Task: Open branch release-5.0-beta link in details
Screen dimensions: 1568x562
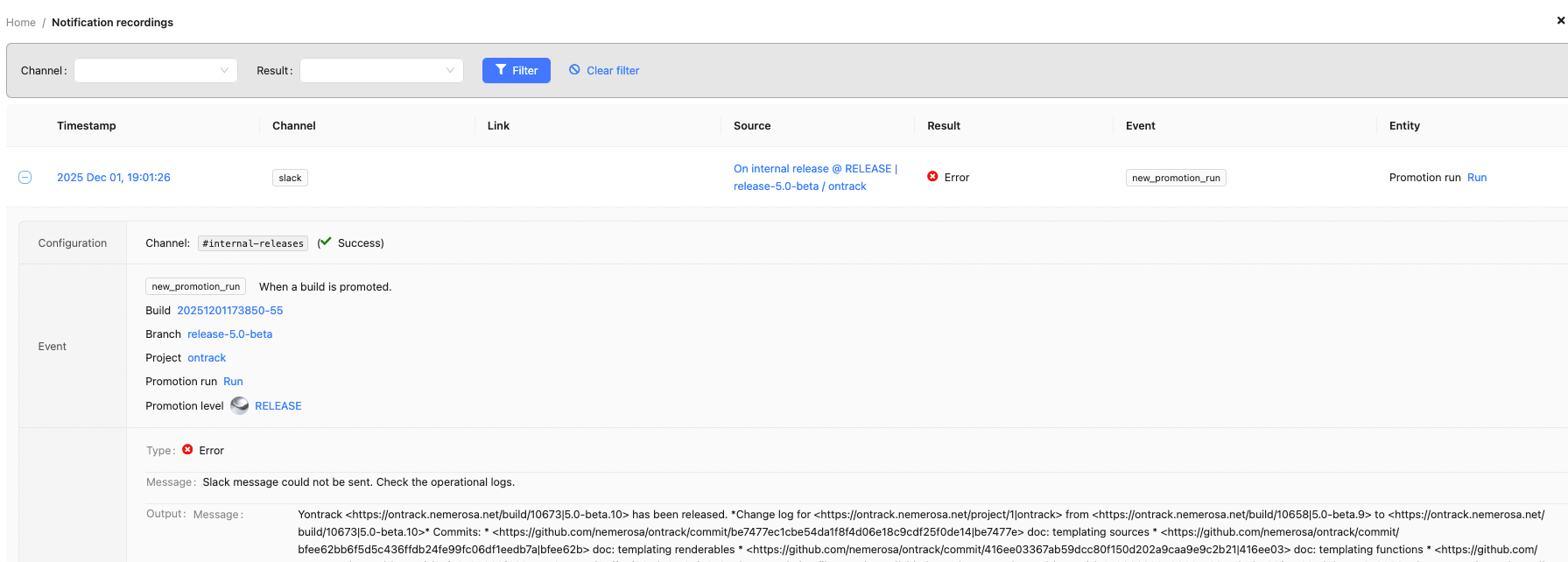Action: point(230,334)
